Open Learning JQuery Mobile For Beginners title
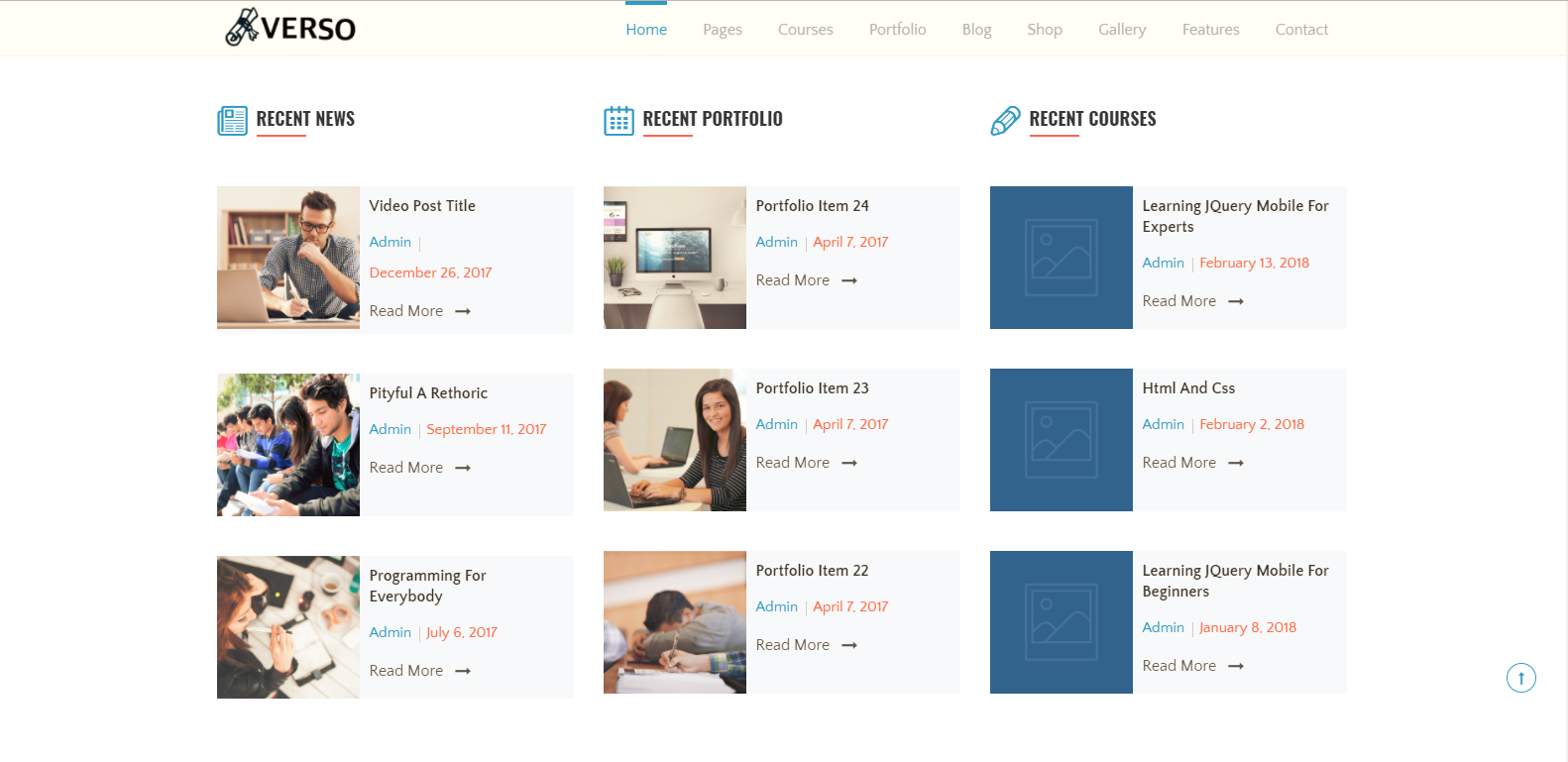Image resolution: width=1568 pixels, height=762 pixels. (x=1235, y=581)
